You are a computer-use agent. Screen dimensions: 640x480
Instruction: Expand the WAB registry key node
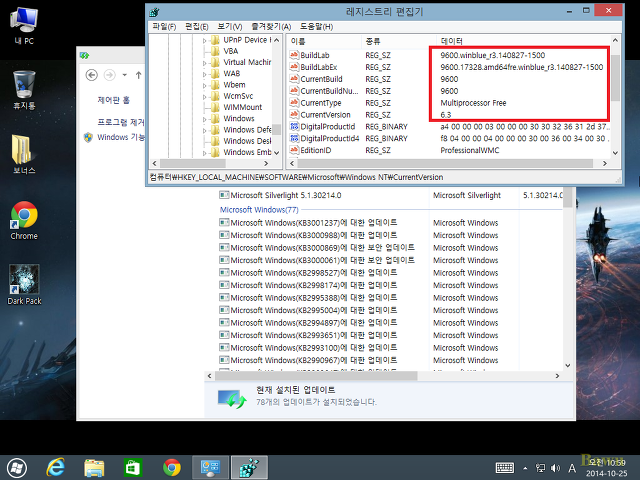coord(204,74)
